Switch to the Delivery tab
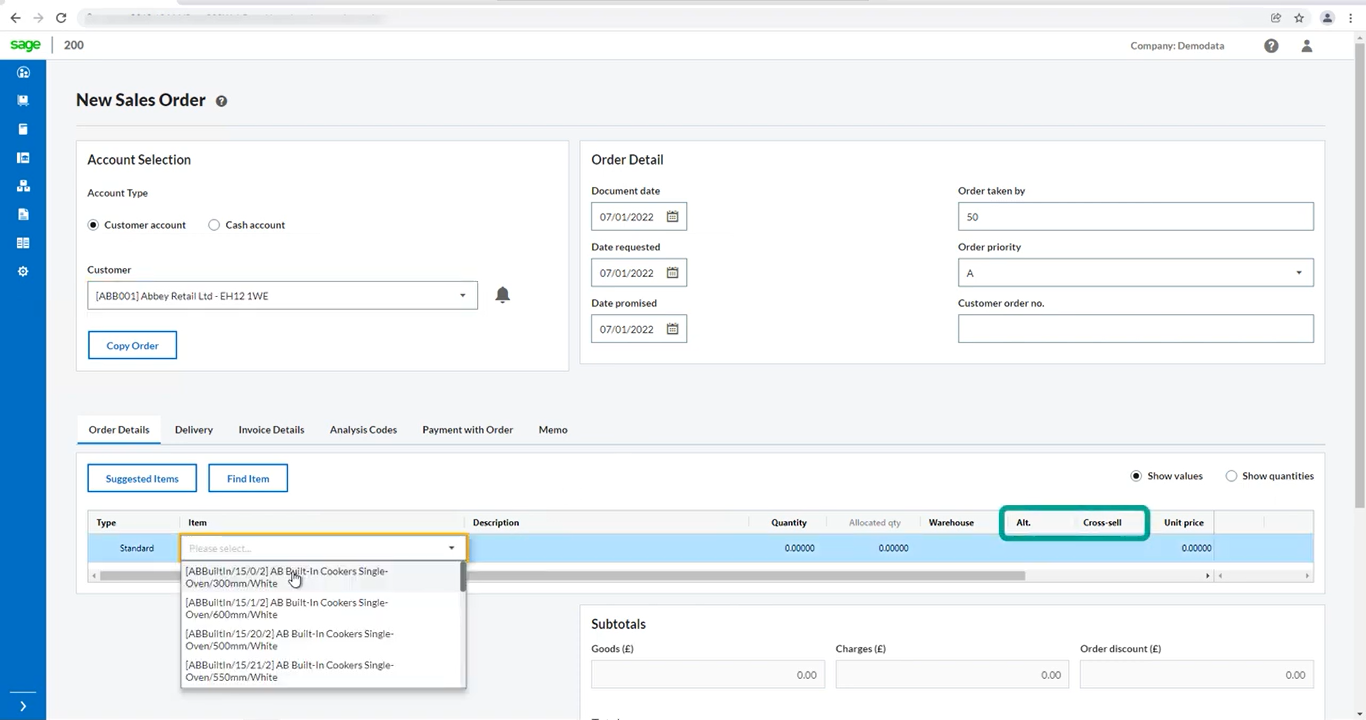 (193, 429)
